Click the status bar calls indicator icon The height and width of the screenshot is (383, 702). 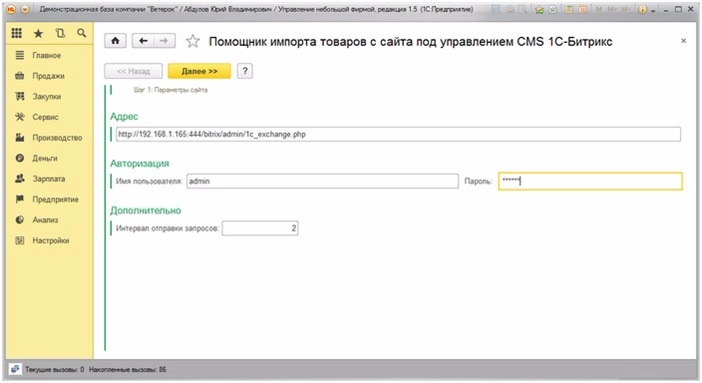[15, 369]
